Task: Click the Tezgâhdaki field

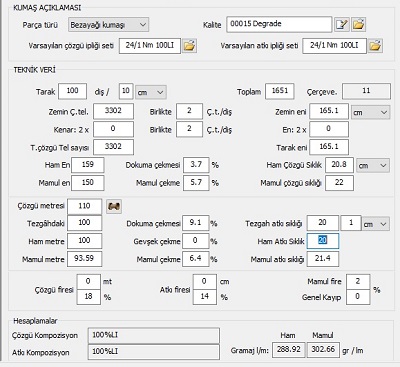Action: (85, 223)
